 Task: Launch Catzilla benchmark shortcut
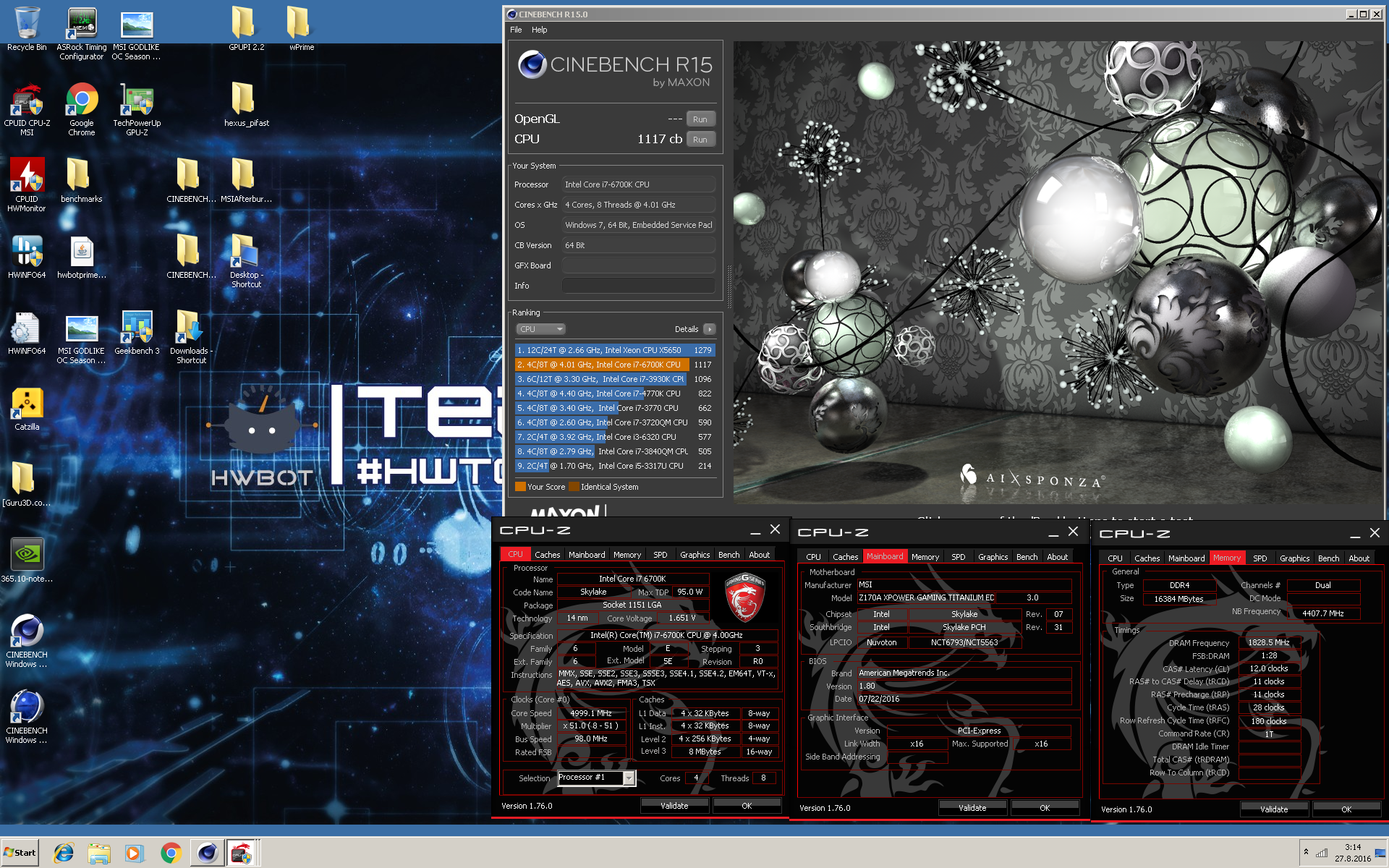click(27, 409)
